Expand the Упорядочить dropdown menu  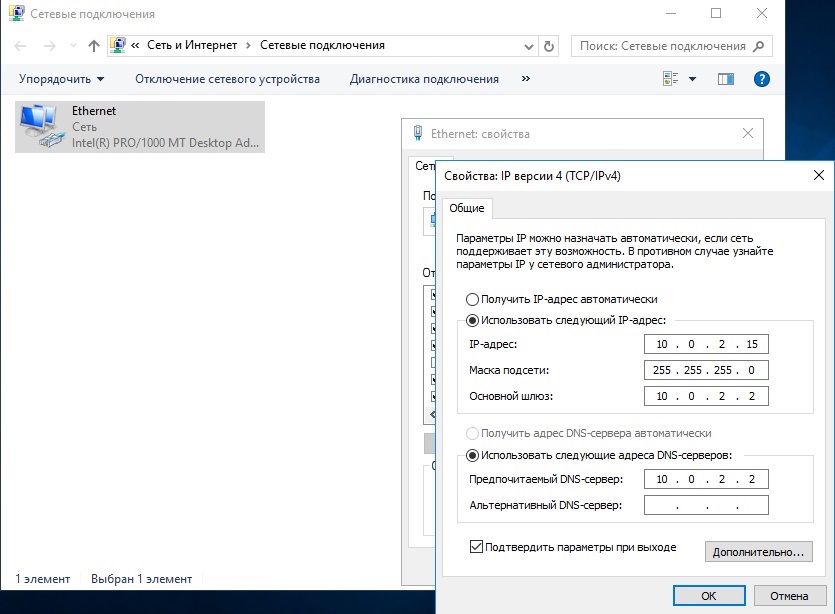(x=61, y=79)
